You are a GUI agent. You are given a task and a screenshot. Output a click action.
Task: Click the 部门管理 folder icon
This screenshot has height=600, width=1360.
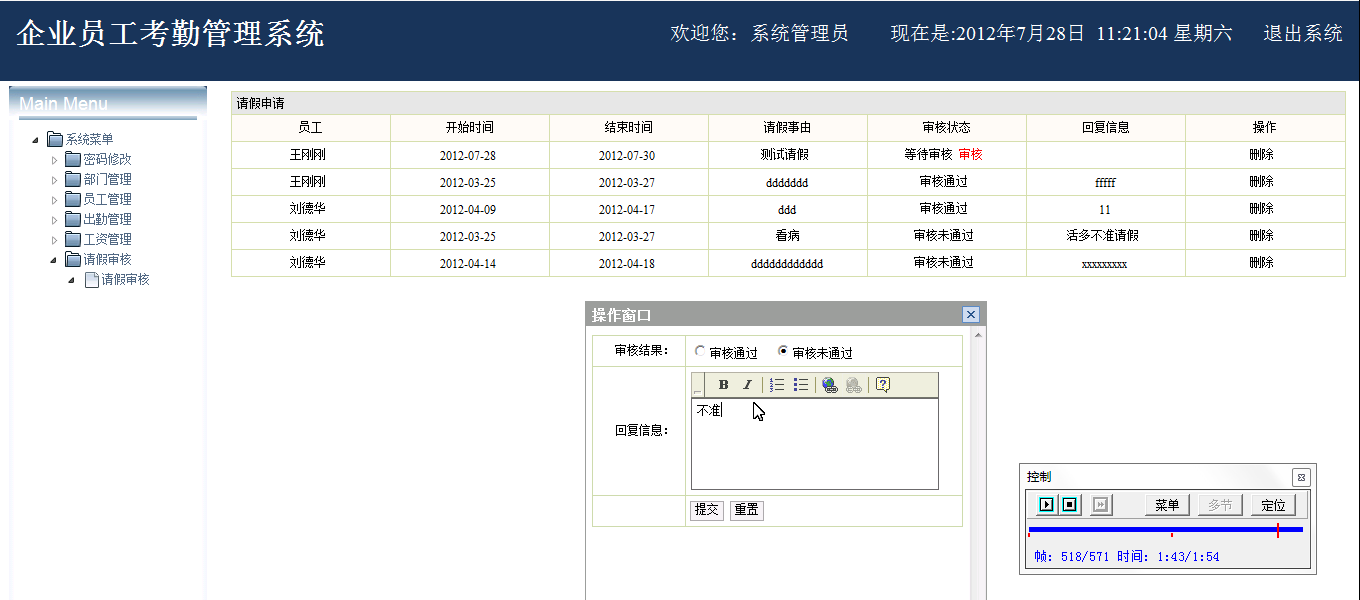pos(73,179)
